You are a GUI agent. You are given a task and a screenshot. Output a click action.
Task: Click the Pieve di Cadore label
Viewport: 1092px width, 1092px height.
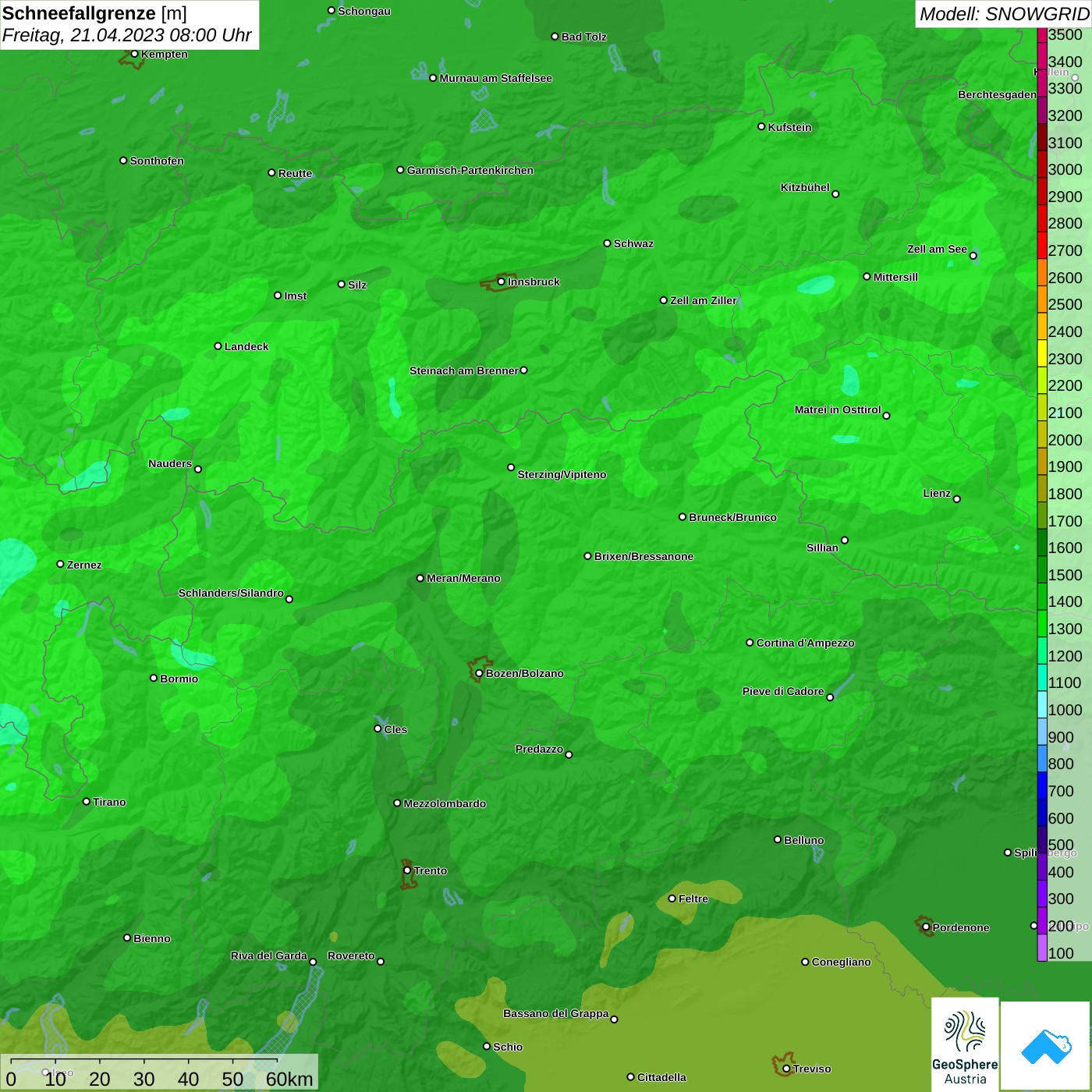pyautogui.click(x=783, y=691)
